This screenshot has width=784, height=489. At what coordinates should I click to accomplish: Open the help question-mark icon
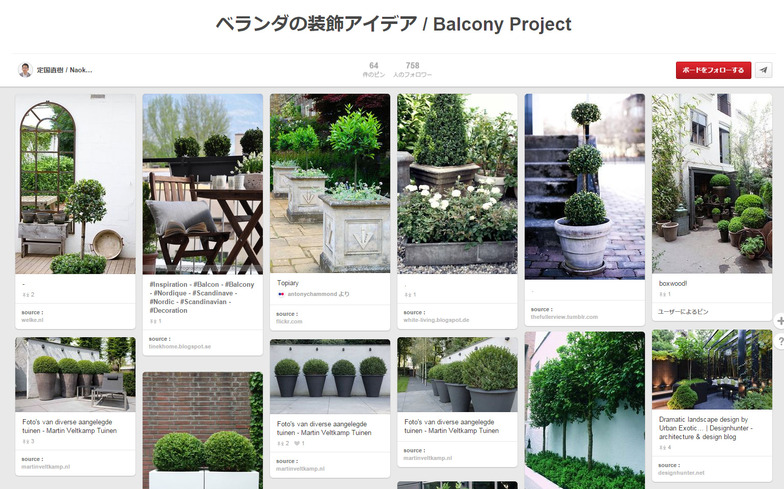pyautogui.click(x=780, y=342)
